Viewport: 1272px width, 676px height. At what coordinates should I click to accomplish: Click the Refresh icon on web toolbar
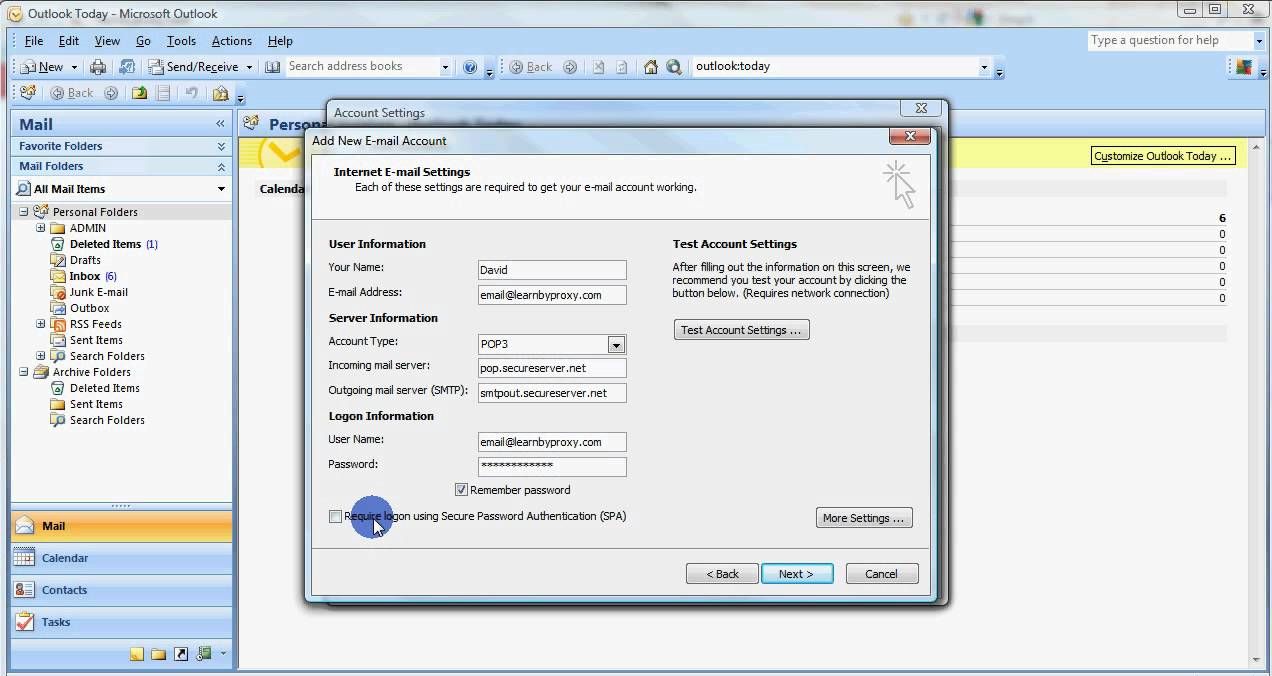[x=621, y=67]
